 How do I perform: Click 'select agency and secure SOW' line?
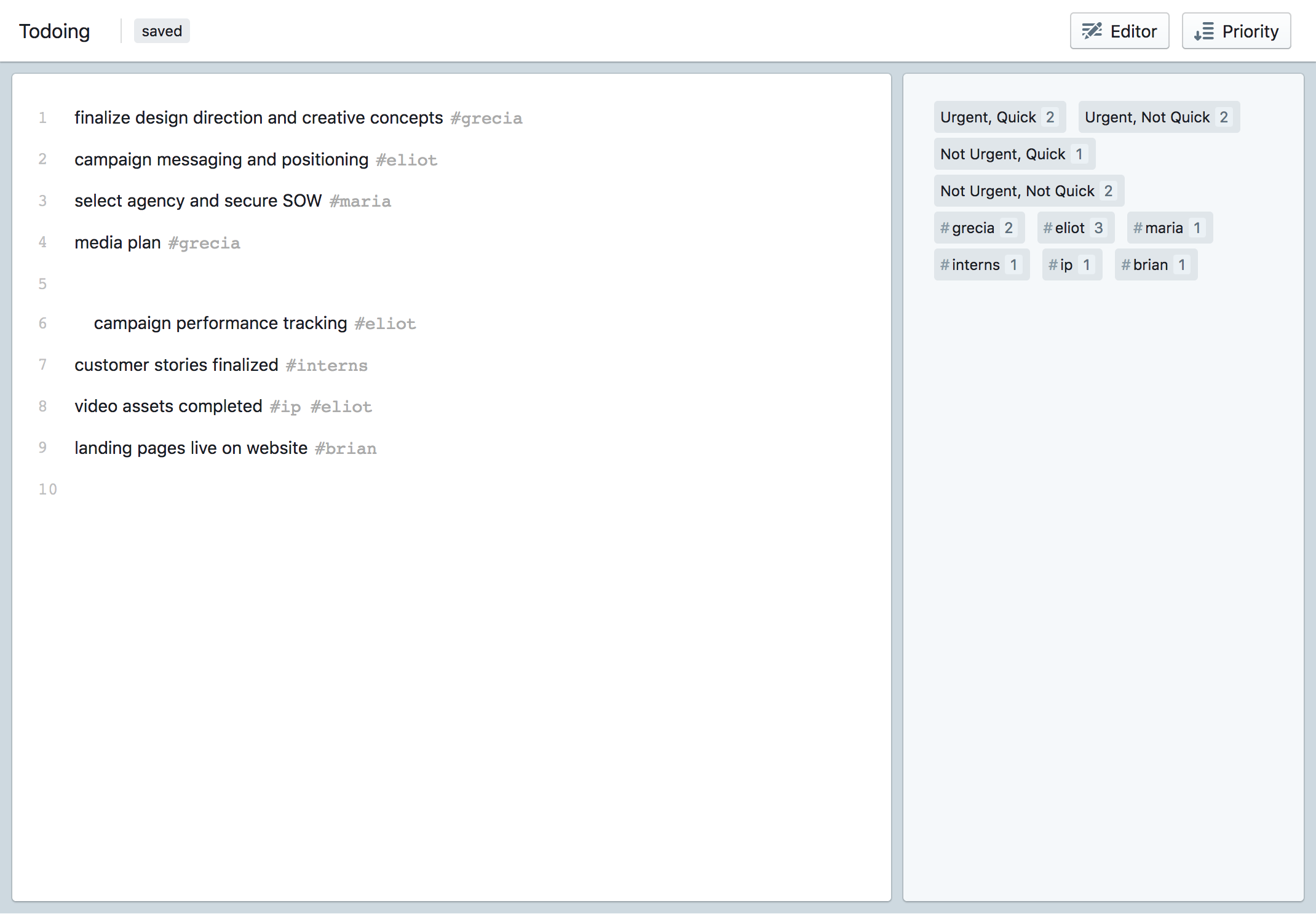pos(198,201)
